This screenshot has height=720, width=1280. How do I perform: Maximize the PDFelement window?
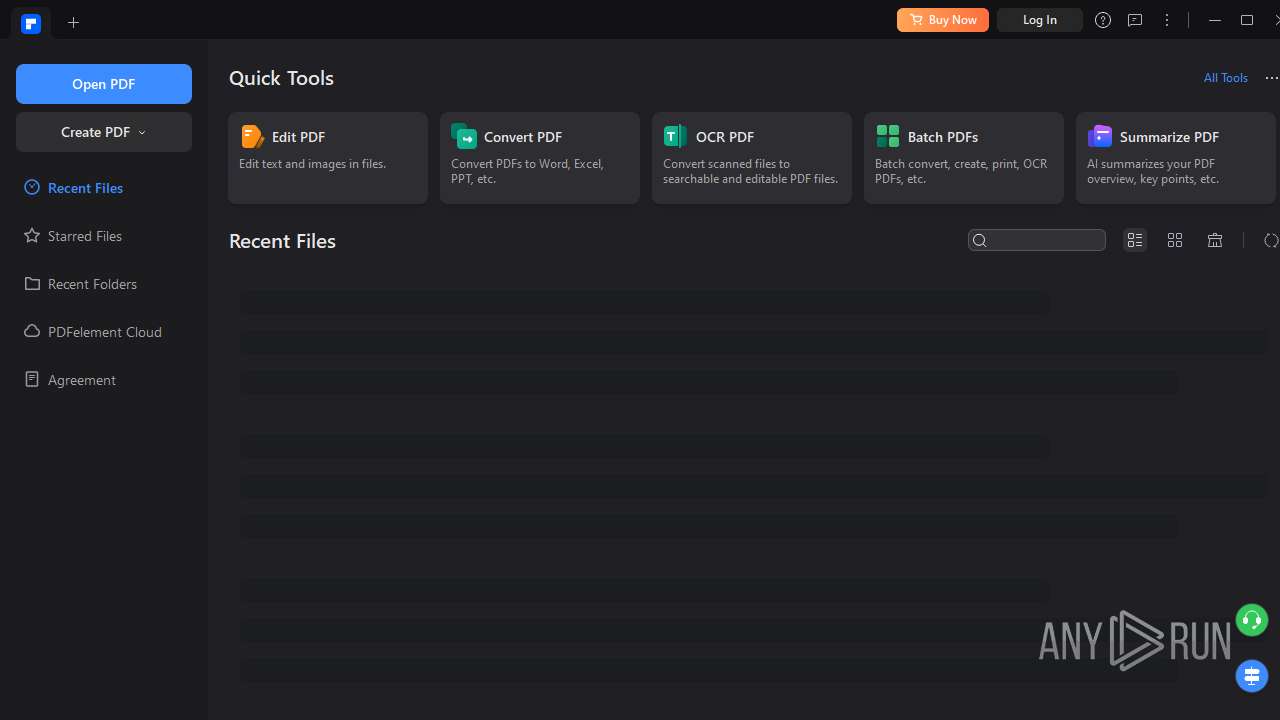pyautogui.click(x=1247, y=20)
